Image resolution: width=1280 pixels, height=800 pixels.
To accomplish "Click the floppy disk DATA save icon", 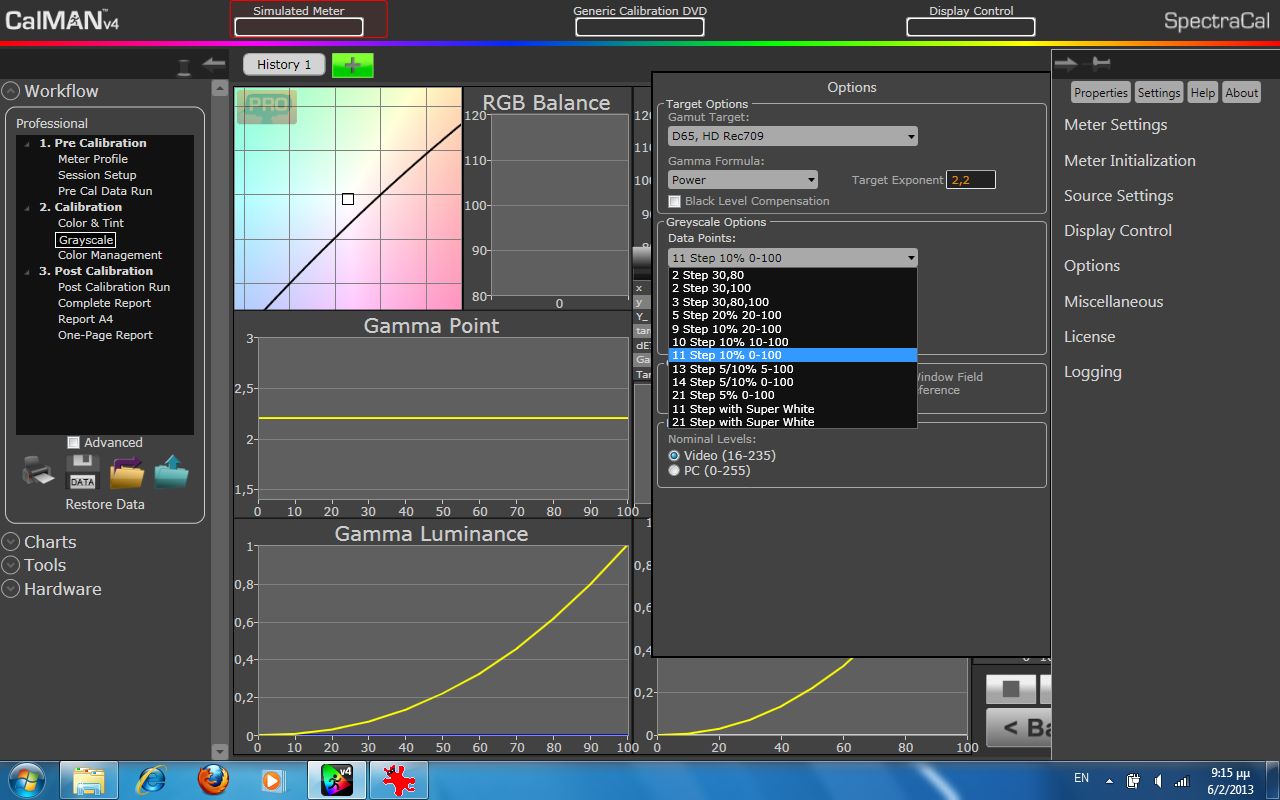I will tap(82, 472).
